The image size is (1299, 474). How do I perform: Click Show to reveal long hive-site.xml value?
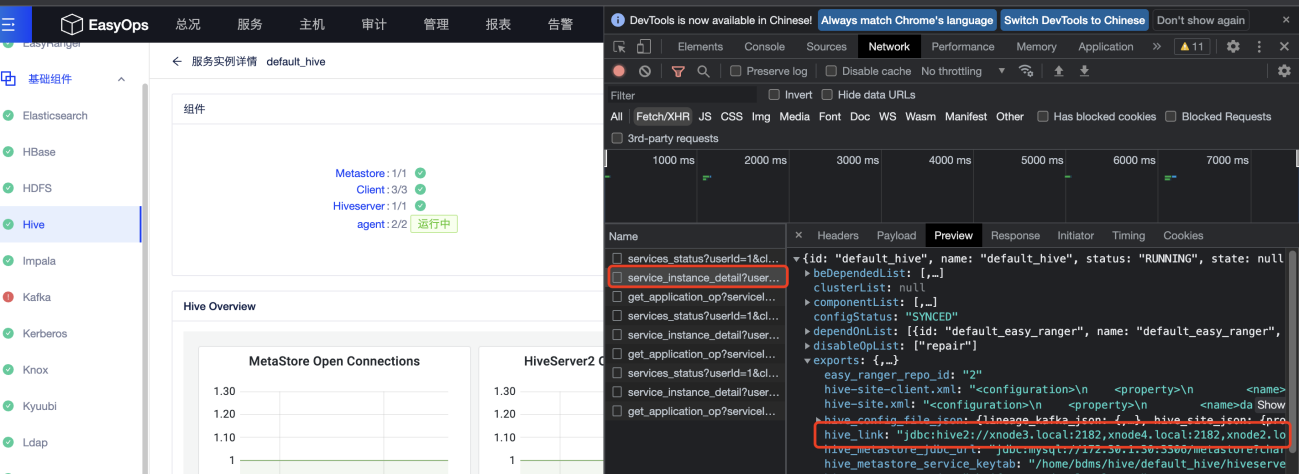click(x=1271, y=404)
